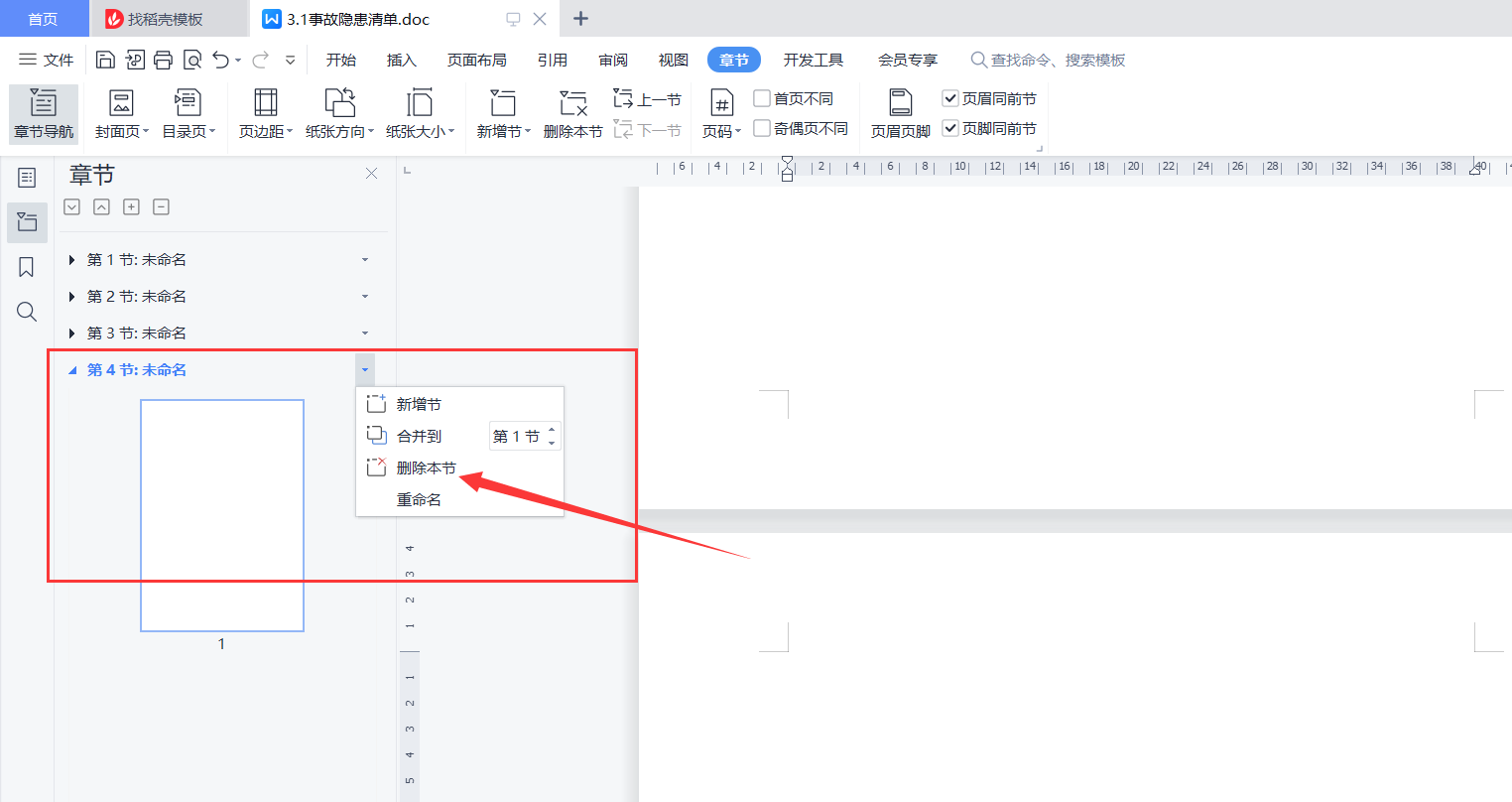Open dropdown arrow for 第 1 节 row
Image resolution: width=1512 pixels, height=802 pixels.
[365, 260]
